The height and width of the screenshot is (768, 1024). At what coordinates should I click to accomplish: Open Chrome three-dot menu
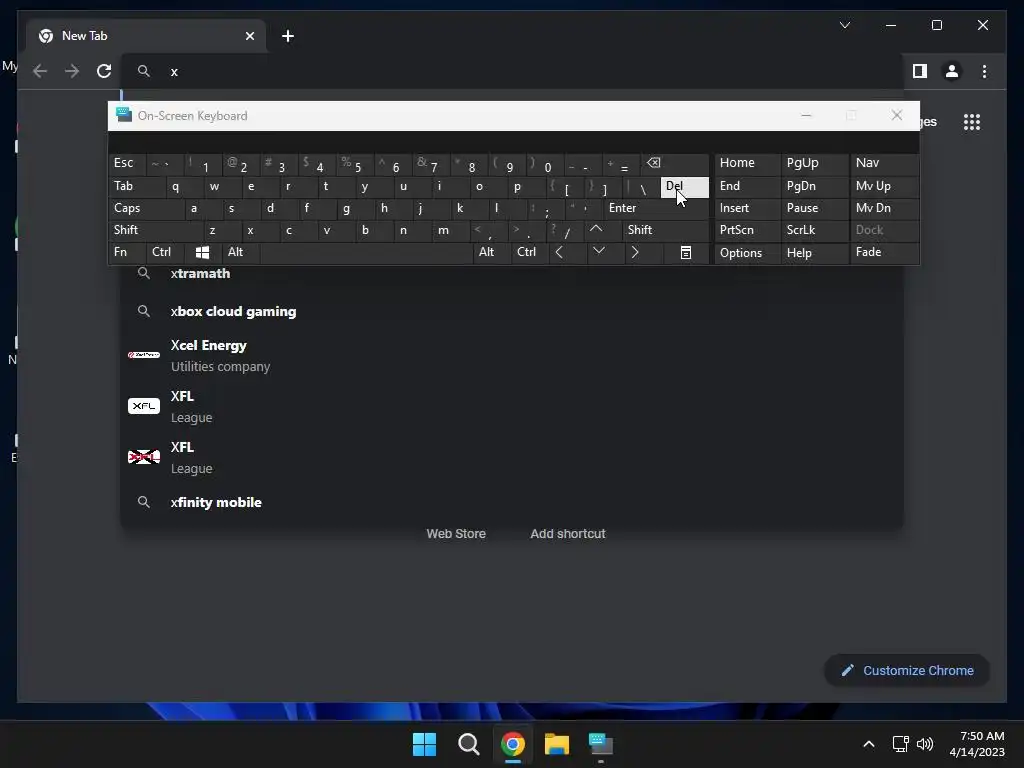coord(984,71)
